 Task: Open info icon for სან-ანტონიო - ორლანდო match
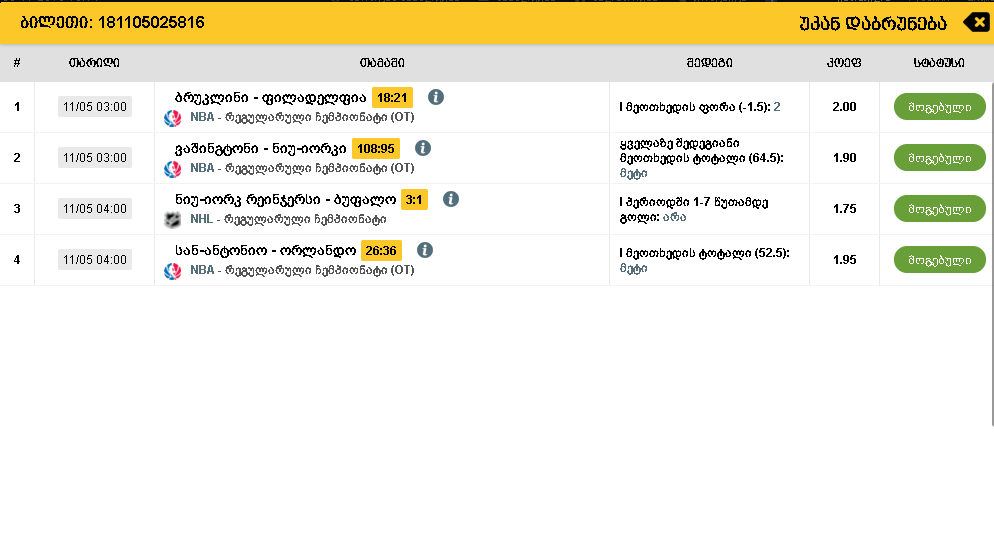[x=425, y=250]
